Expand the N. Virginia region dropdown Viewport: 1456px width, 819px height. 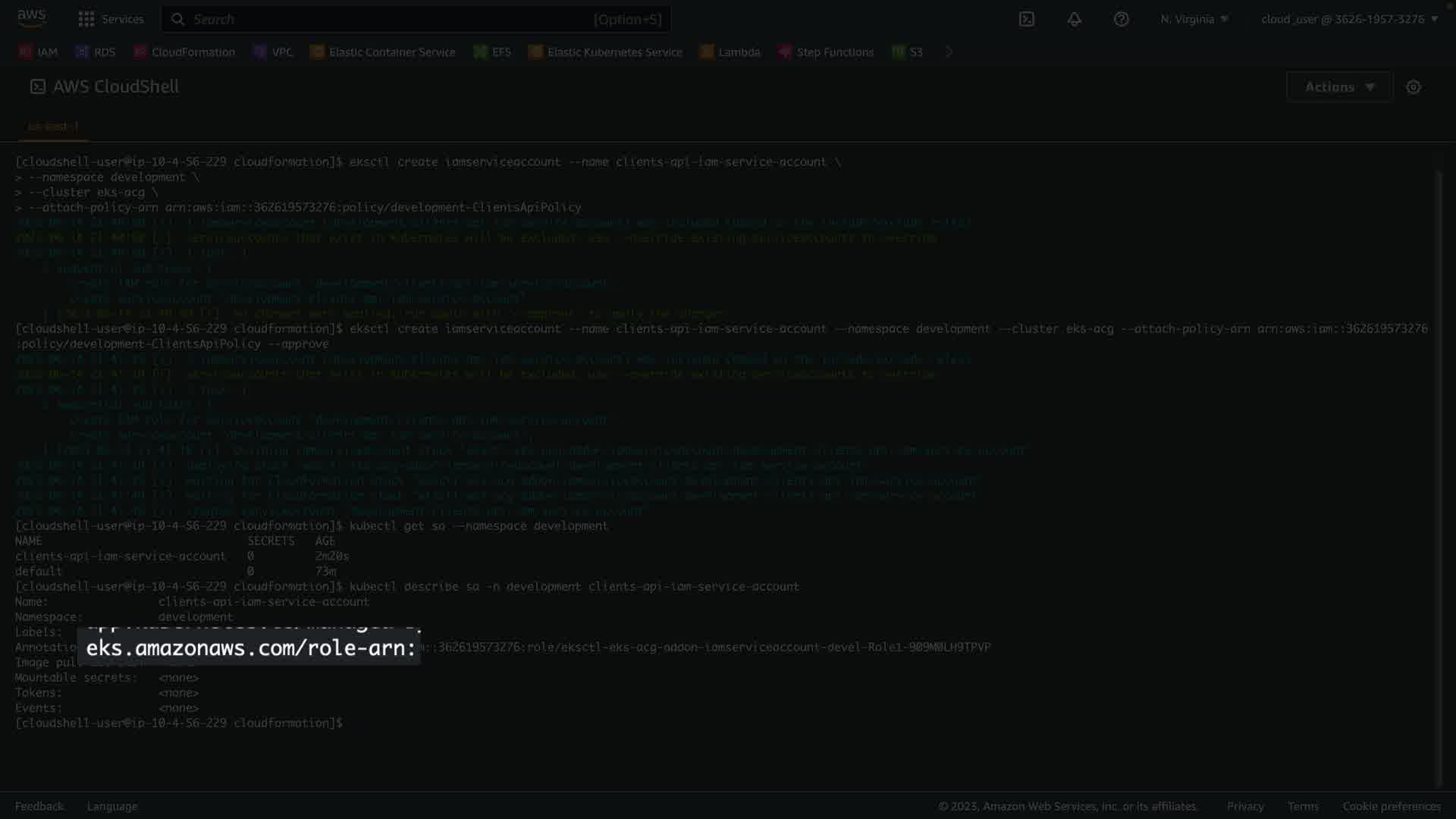pyautogui.click(x=1194, y=19)
